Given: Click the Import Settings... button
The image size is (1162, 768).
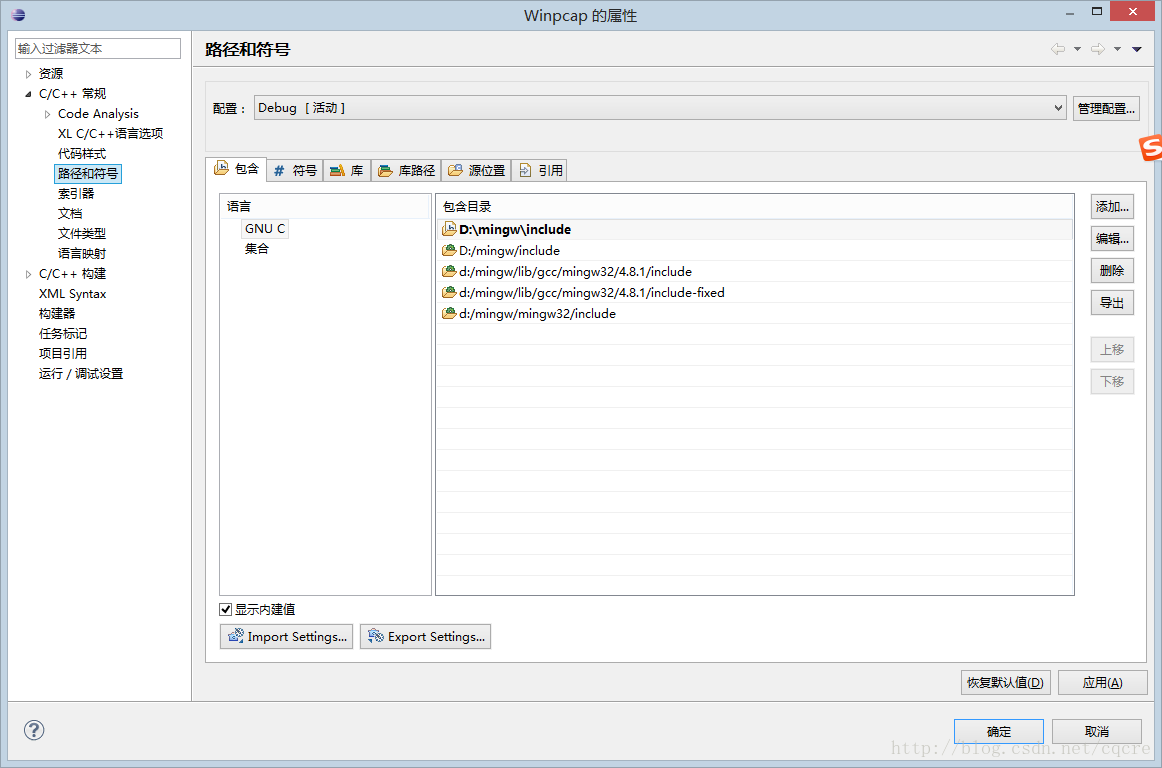Looking at the screenshot, I should [286, 636].
